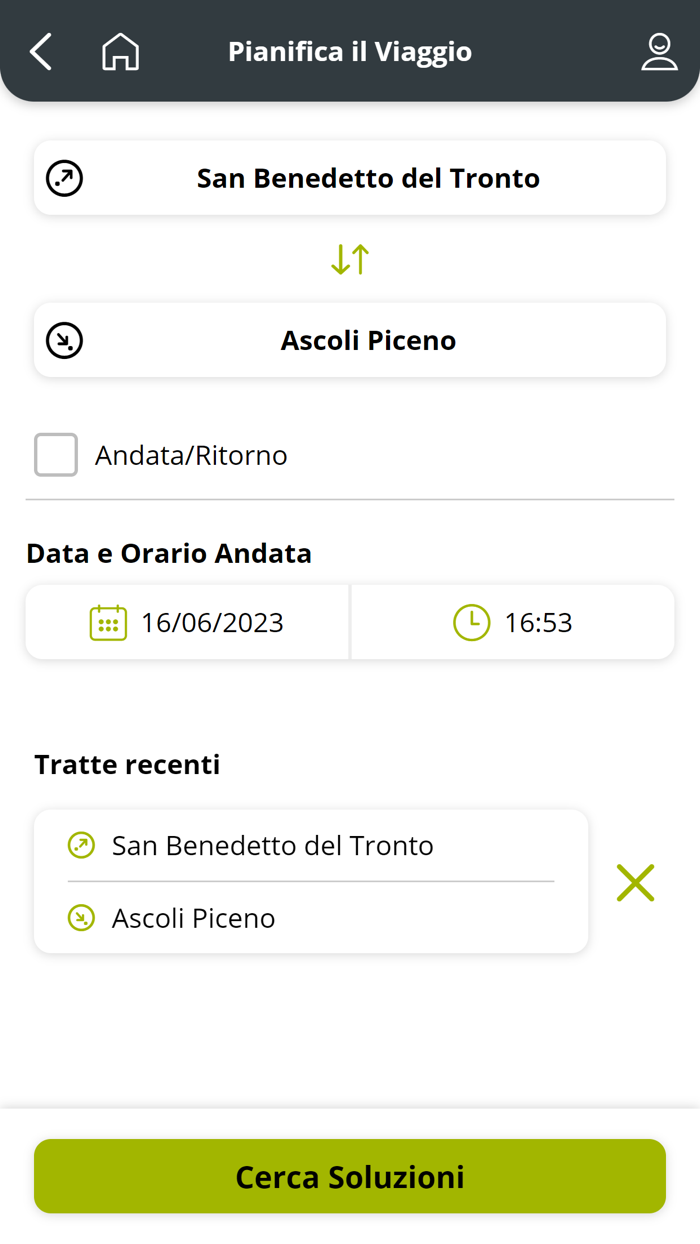700x1244 pixels.
Task: Click the arrival arrow icon next to Ascoli Piceno
Action: (x=64, y=339)
